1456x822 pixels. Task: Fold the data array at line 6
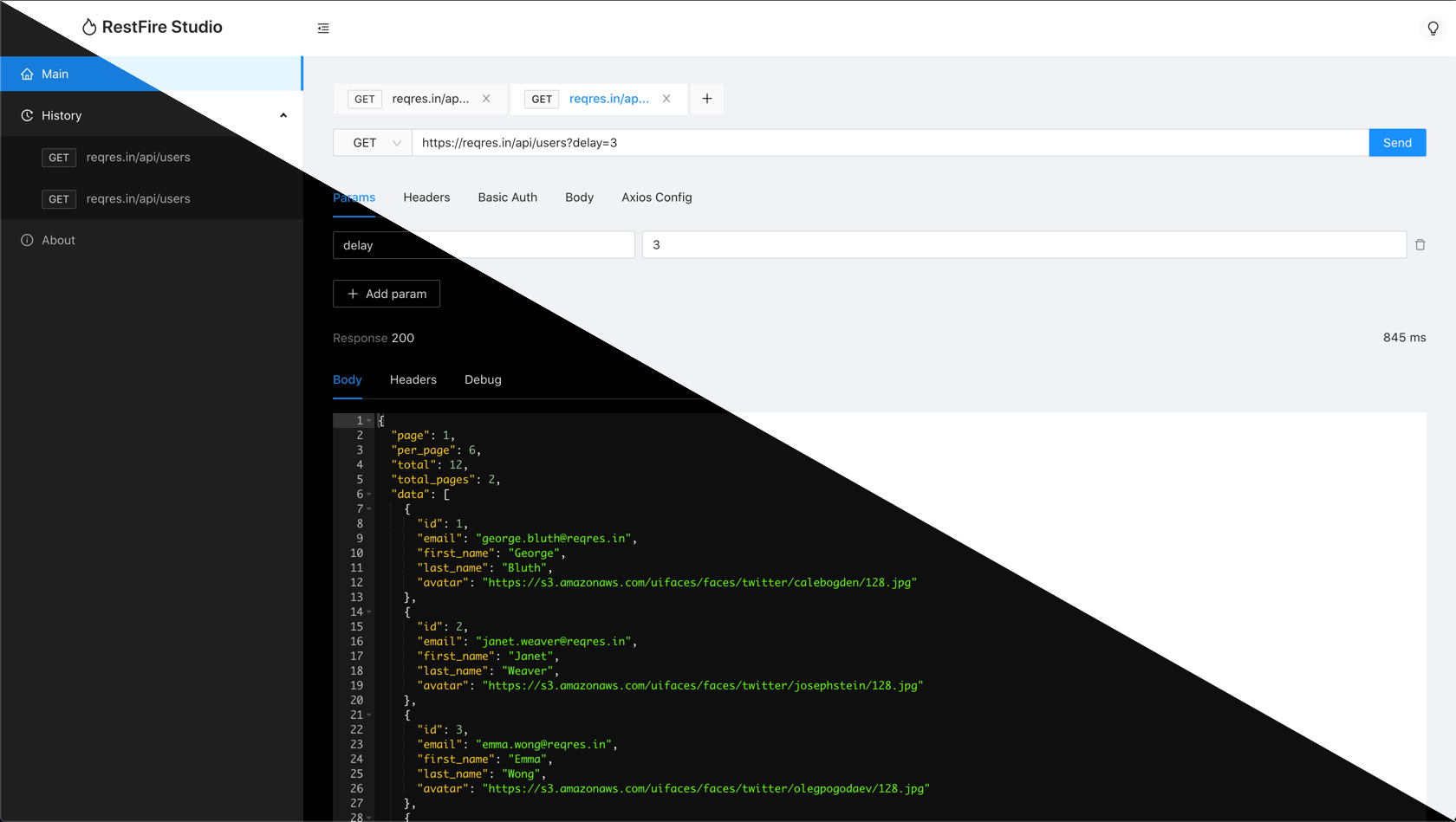coord(369,495)
